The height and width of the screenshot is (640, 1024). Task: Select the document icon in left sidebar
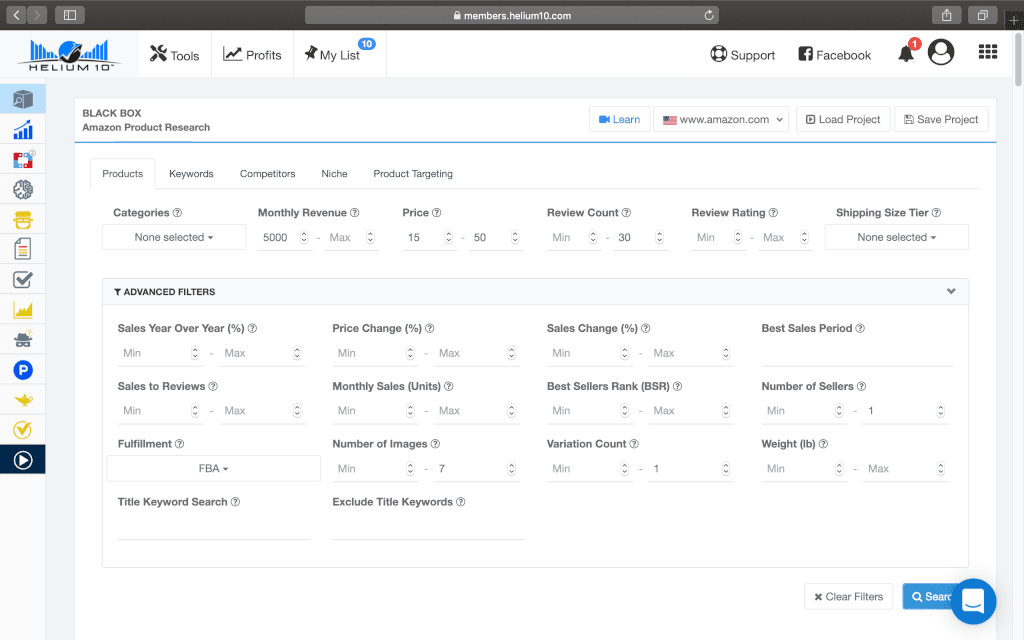(23, 249)
